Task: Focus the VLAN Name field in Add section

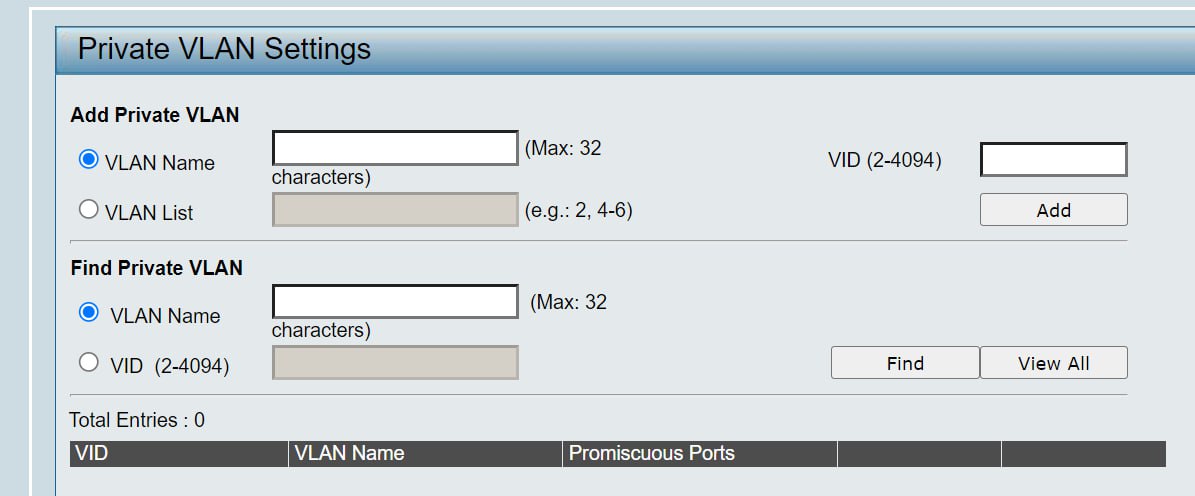Action: [396, 148]
